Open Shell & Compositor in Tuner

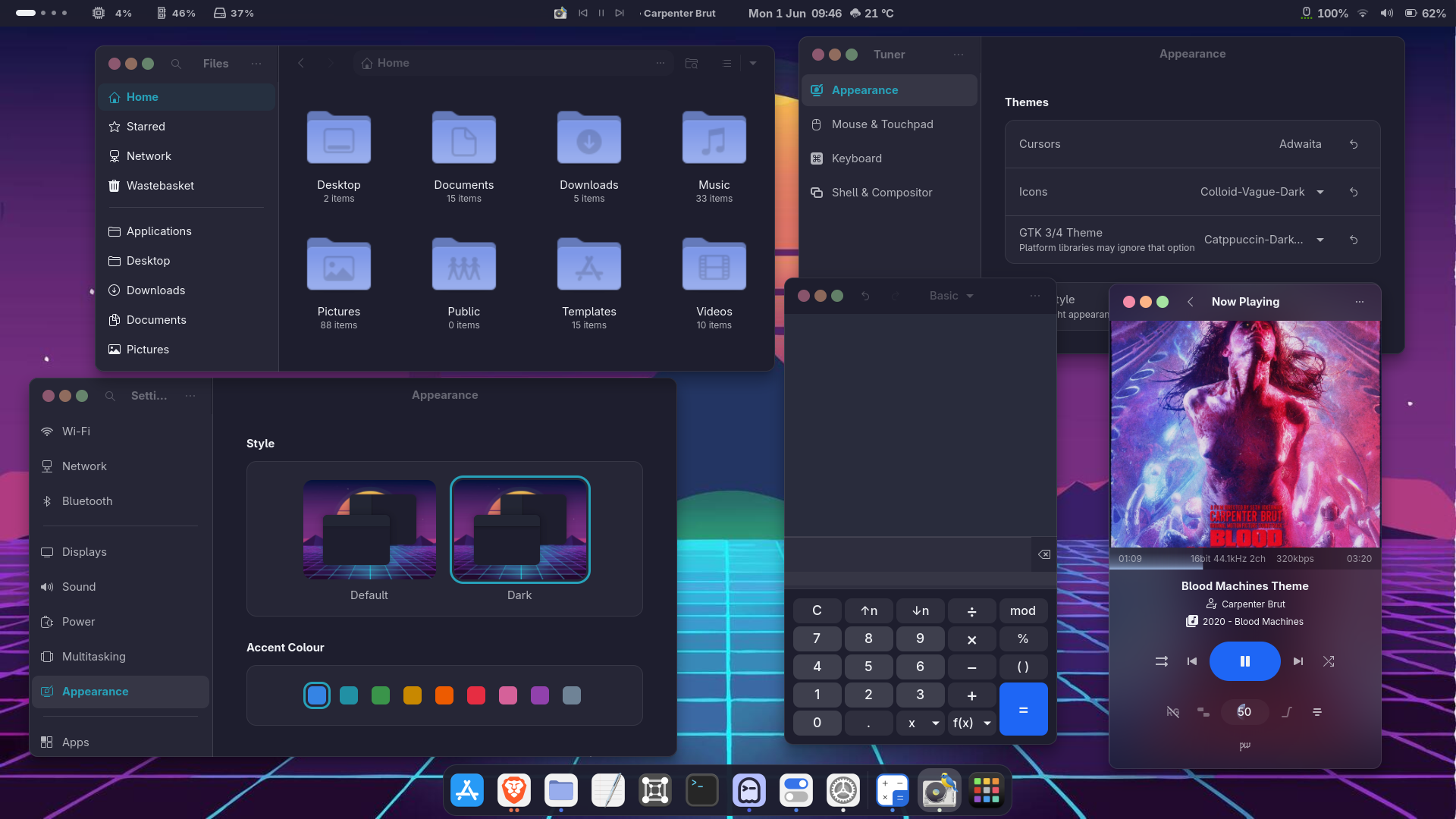point(890,193)
